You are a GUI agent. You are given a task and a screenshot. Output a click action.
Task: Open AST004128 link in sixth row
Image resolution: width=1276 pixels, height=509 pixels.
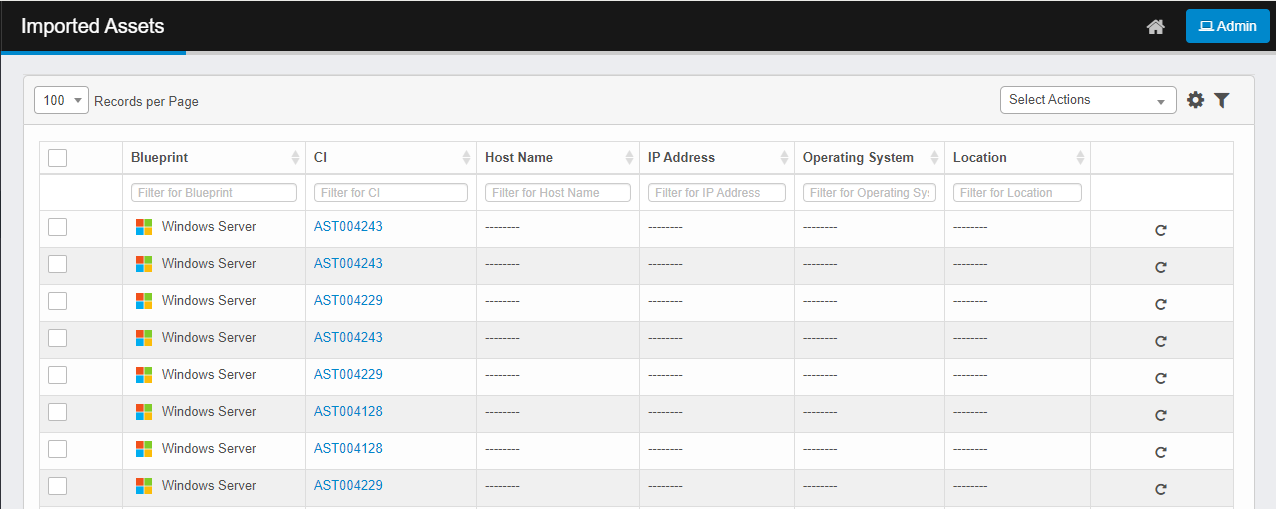(348, 412)
